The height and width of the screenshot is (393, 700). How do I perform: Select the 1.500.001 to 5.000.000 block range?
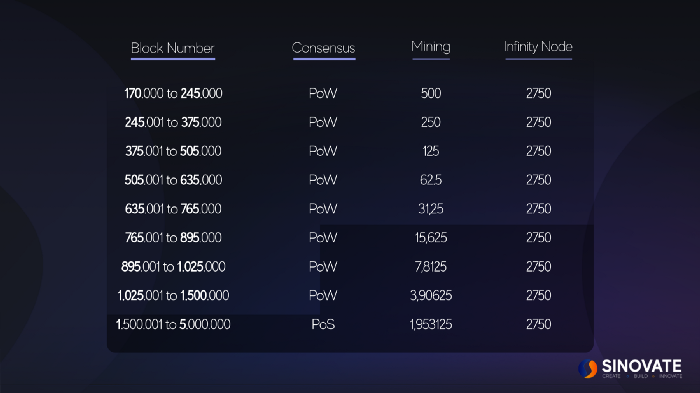(173, 324)
